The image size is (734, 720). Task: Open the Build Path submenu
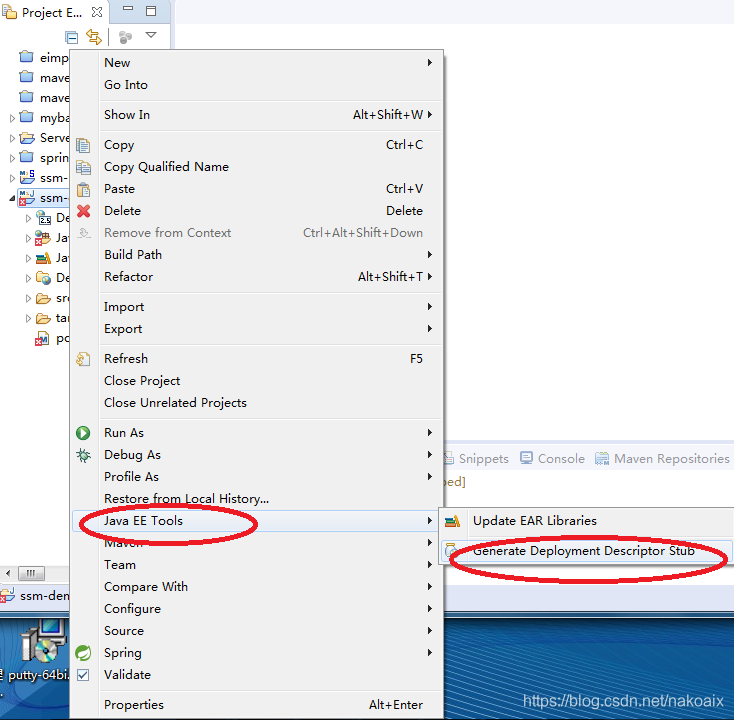[x=257, y=255]
